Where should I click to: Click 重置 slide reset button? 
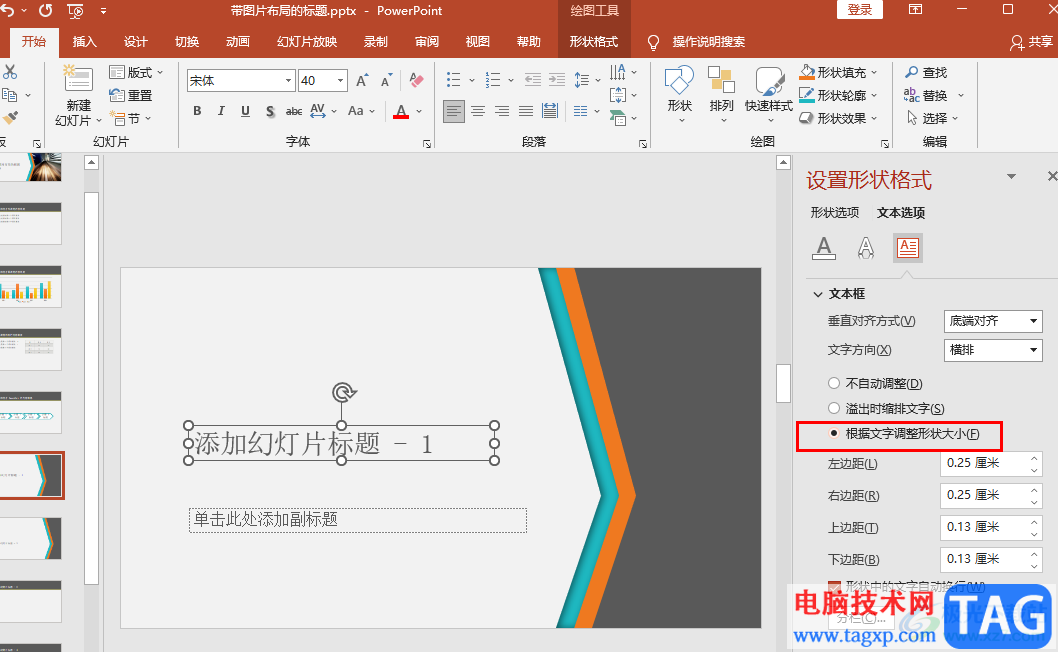tap(131, 95)
